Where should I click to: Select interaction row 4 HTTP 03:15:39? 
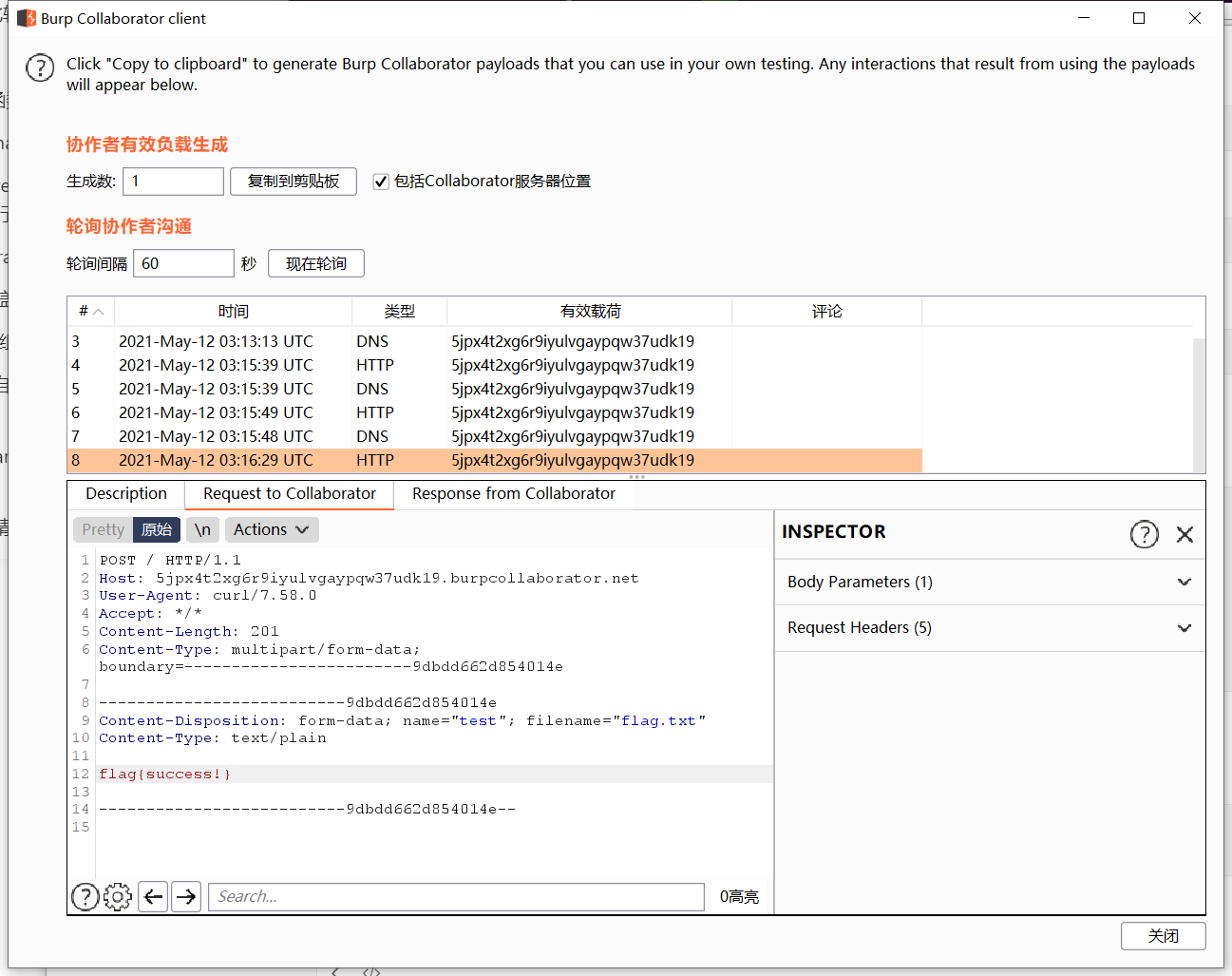(494, 365)
